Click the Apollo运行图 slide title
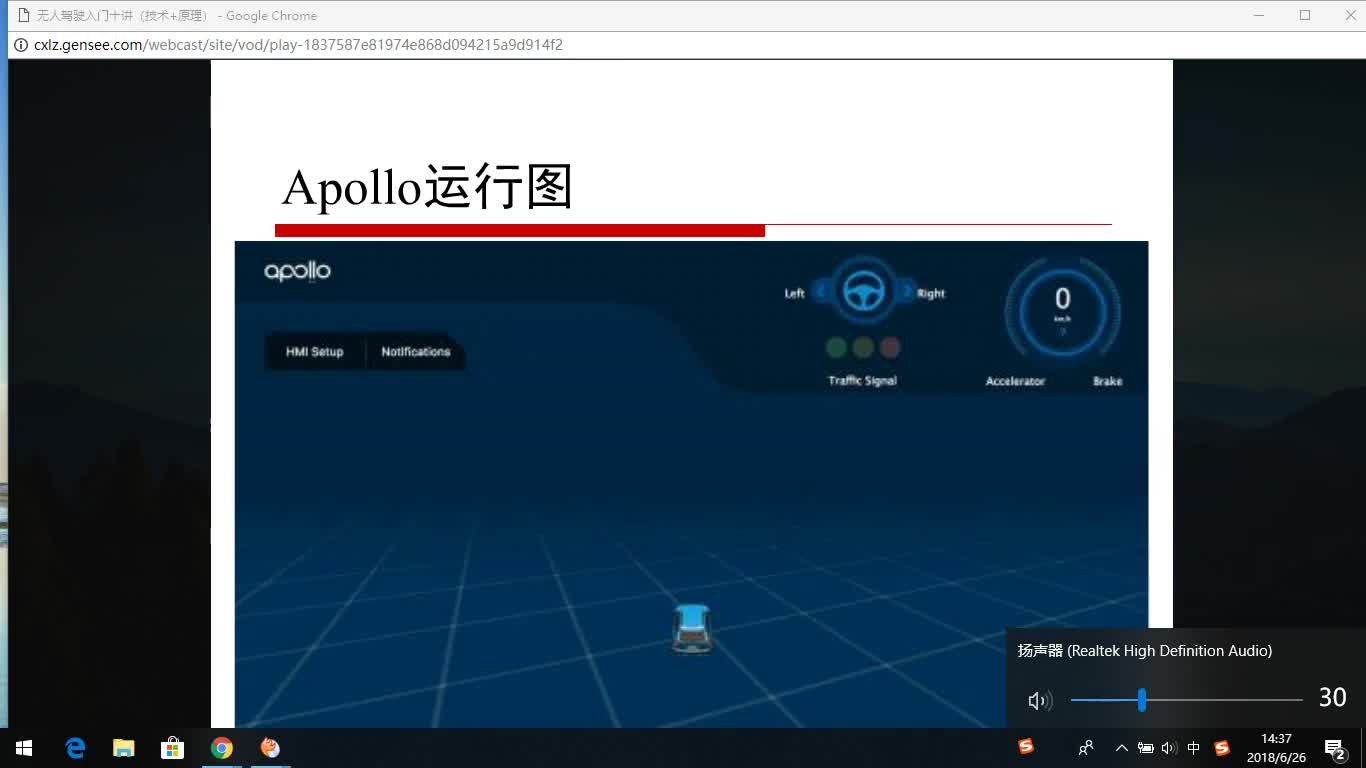The height and width of the screenshot is (768, 1366). click(427, 187)
